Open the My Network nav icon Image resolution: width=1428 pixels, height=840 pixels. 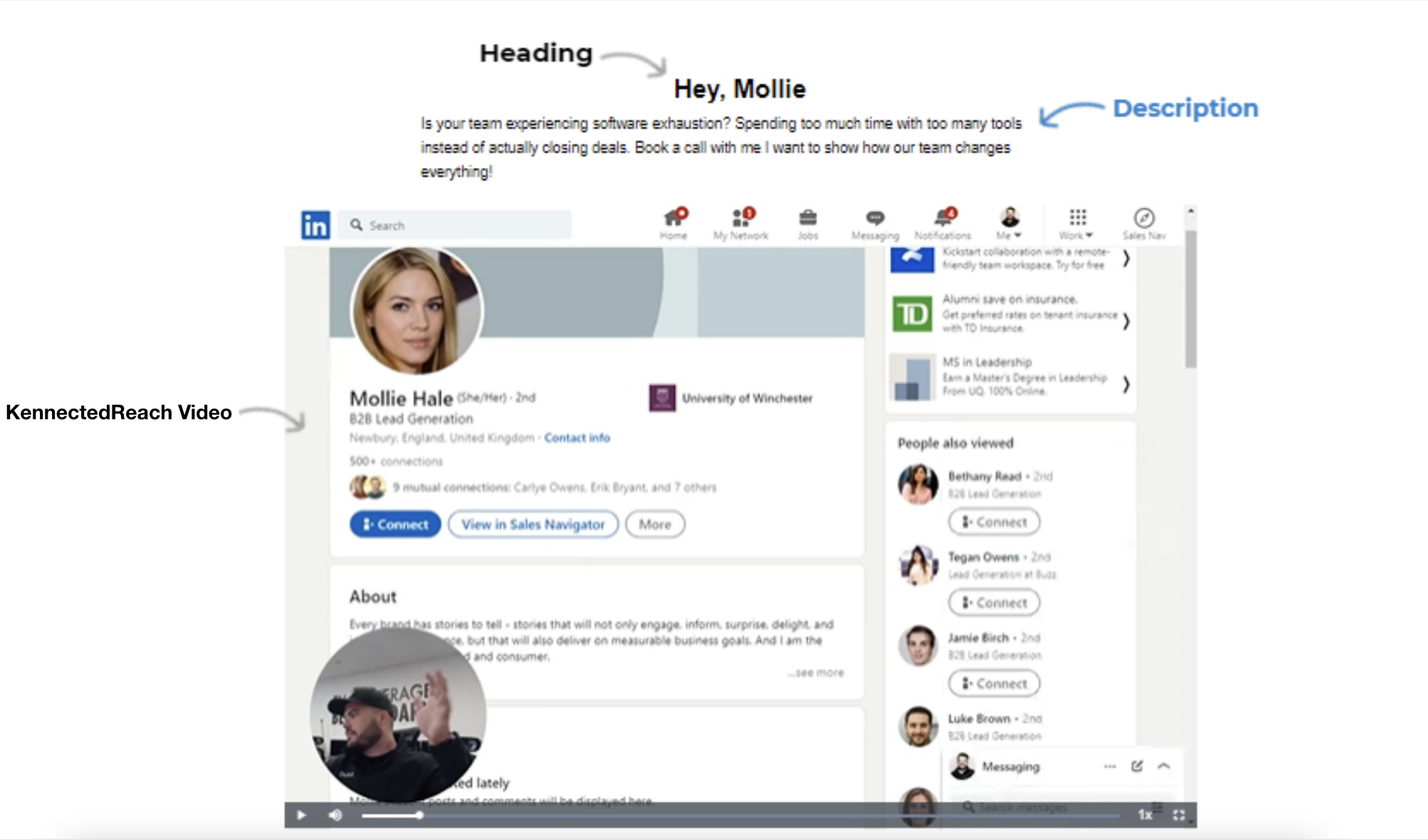[741, 224]
